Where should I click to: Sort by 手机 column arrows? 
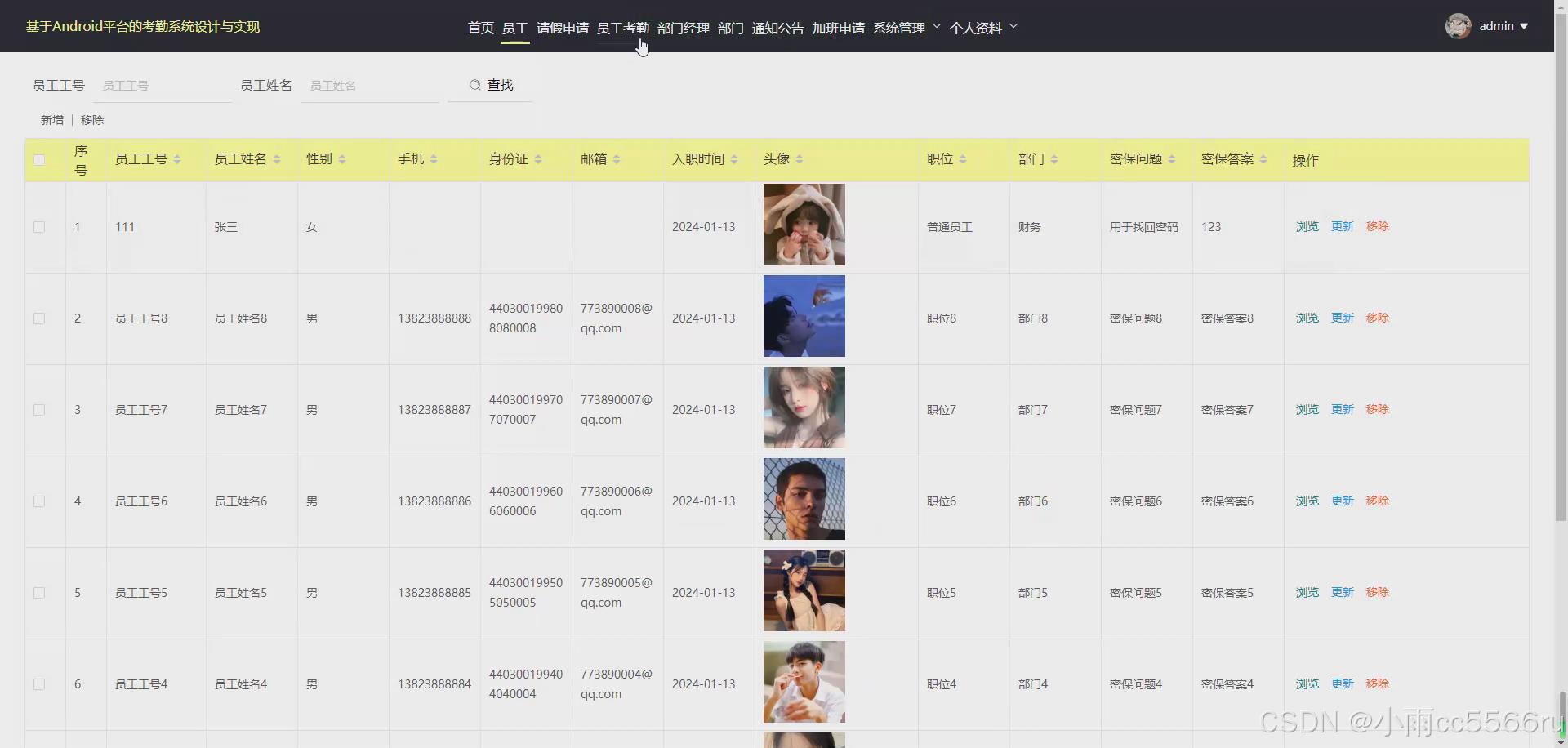pyautogui.click(x=434, y=159)
